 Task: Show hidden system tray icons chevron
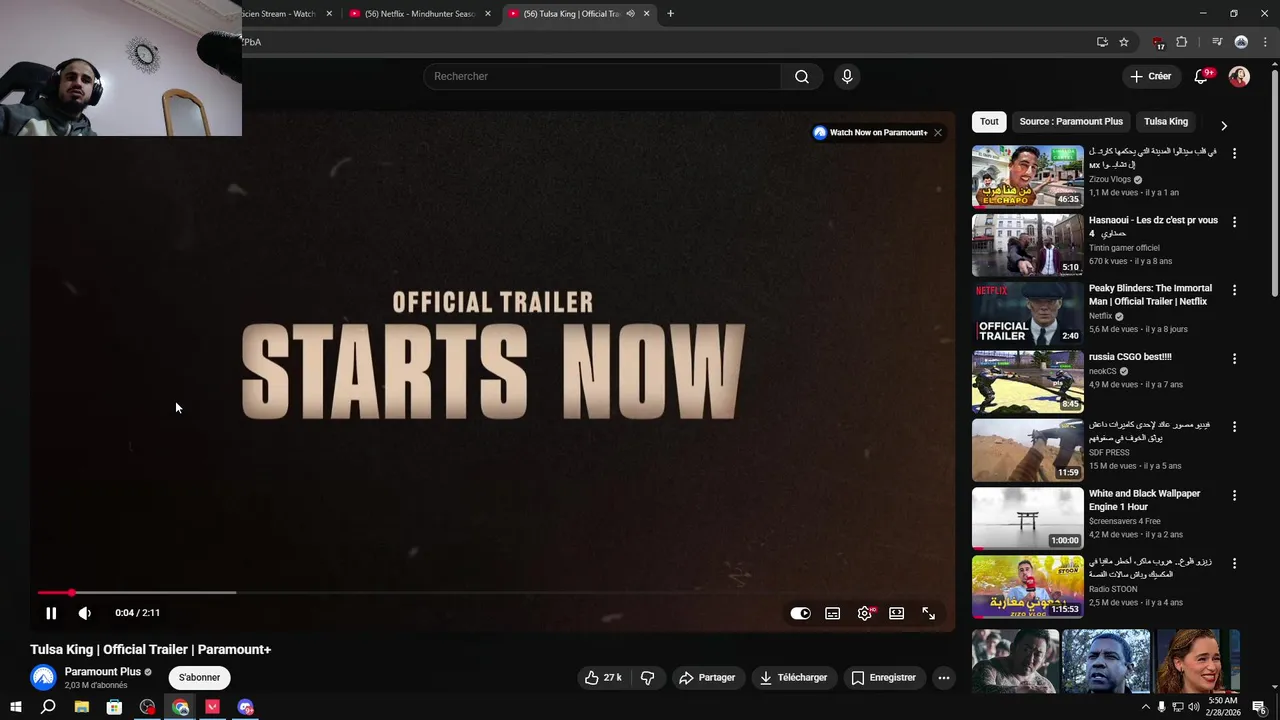pos(1145,707)
